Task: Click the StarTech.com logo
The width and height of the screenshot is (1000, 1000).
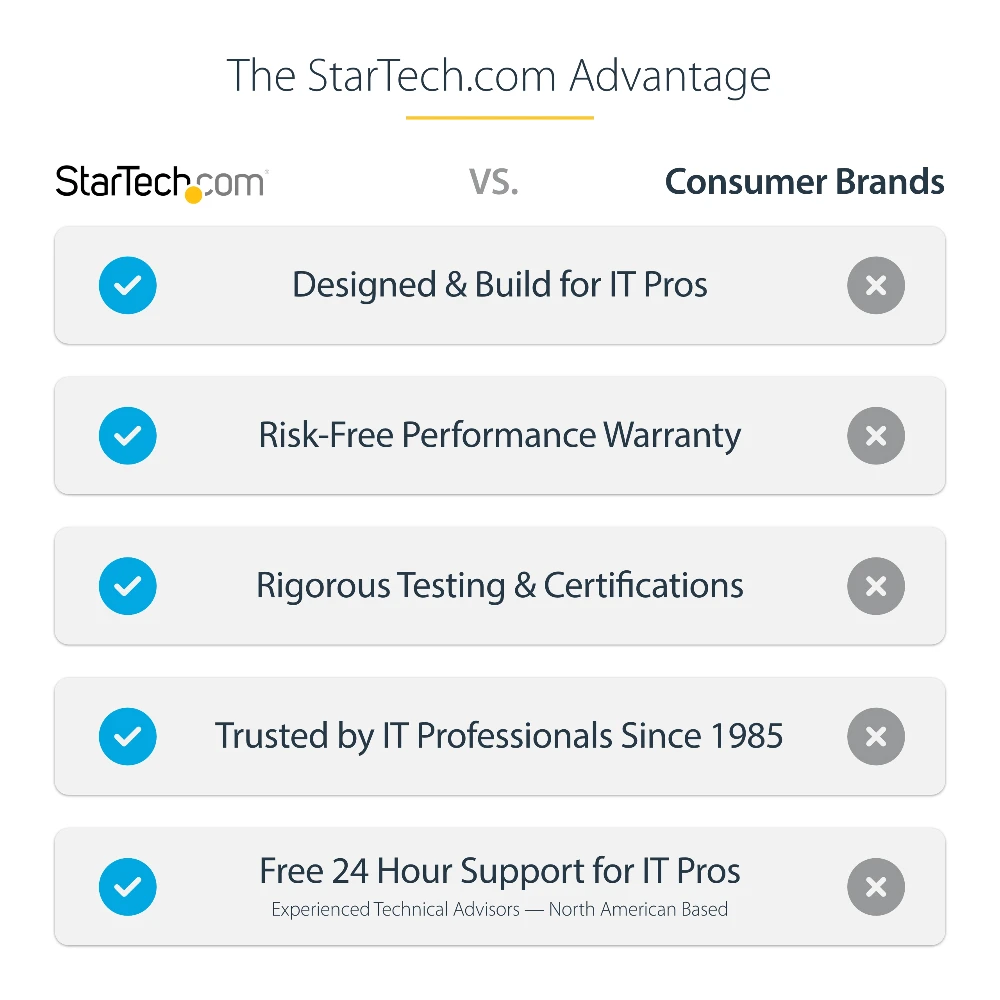Action: [x=160, y=183]
